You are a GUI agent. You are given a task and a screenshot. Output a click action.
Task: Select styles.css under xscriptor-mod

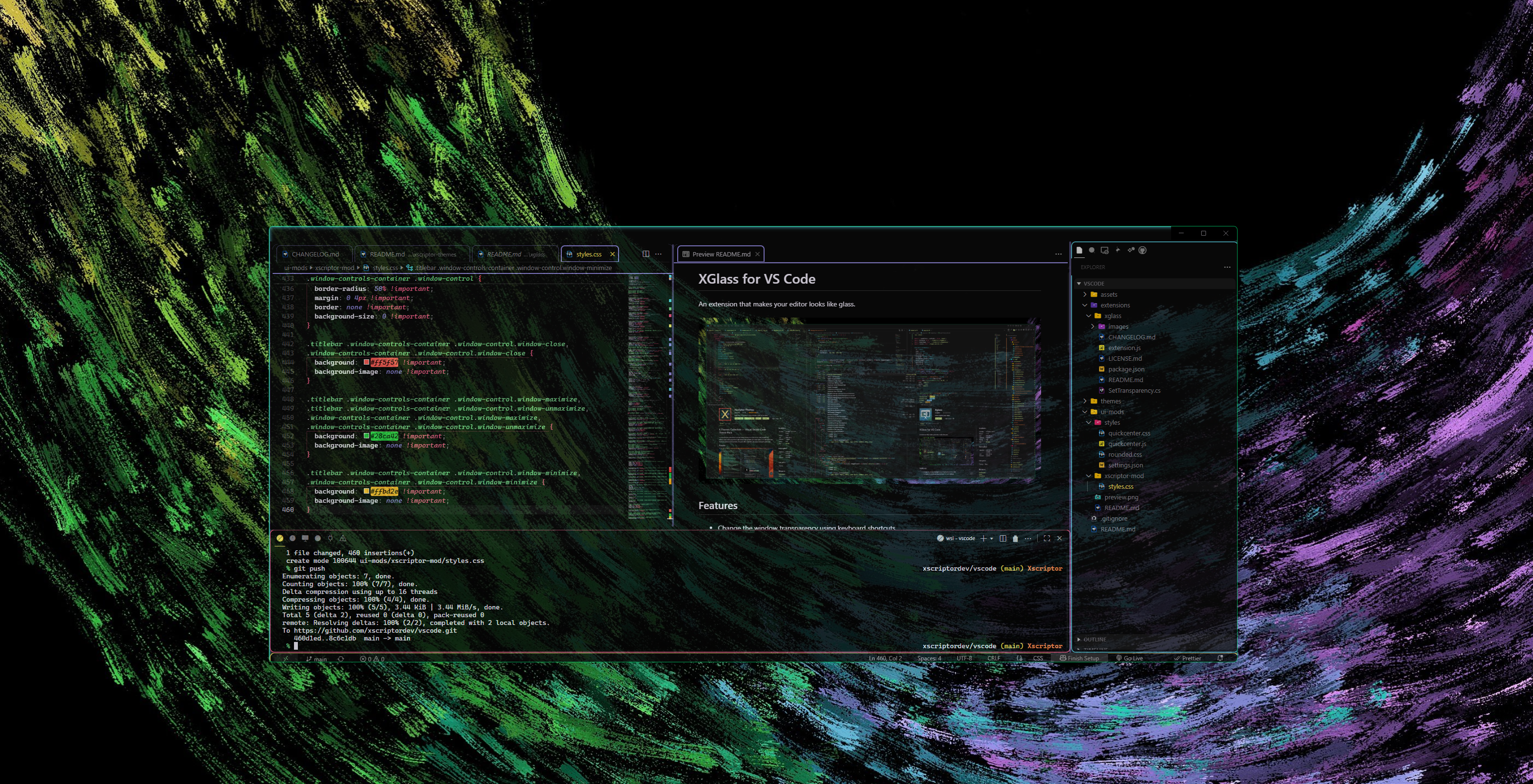[x=1121, y=487]
